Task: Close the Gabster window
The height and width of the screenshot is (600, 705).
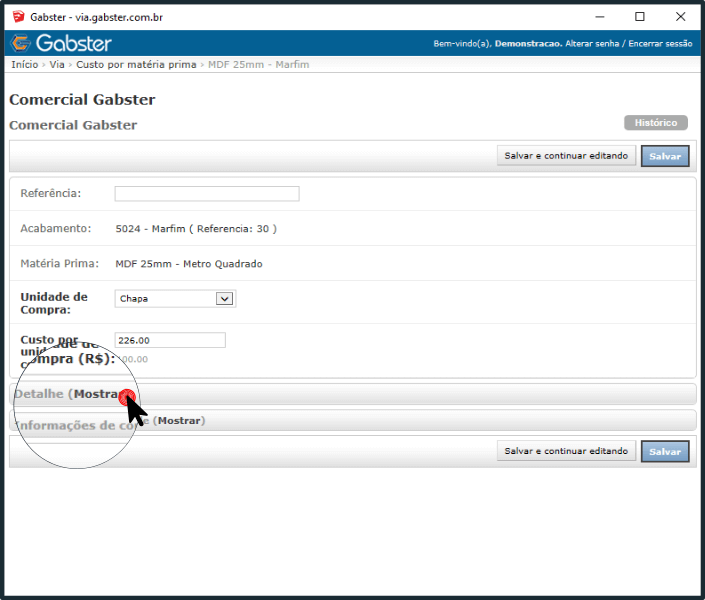Action: (680, 17)
